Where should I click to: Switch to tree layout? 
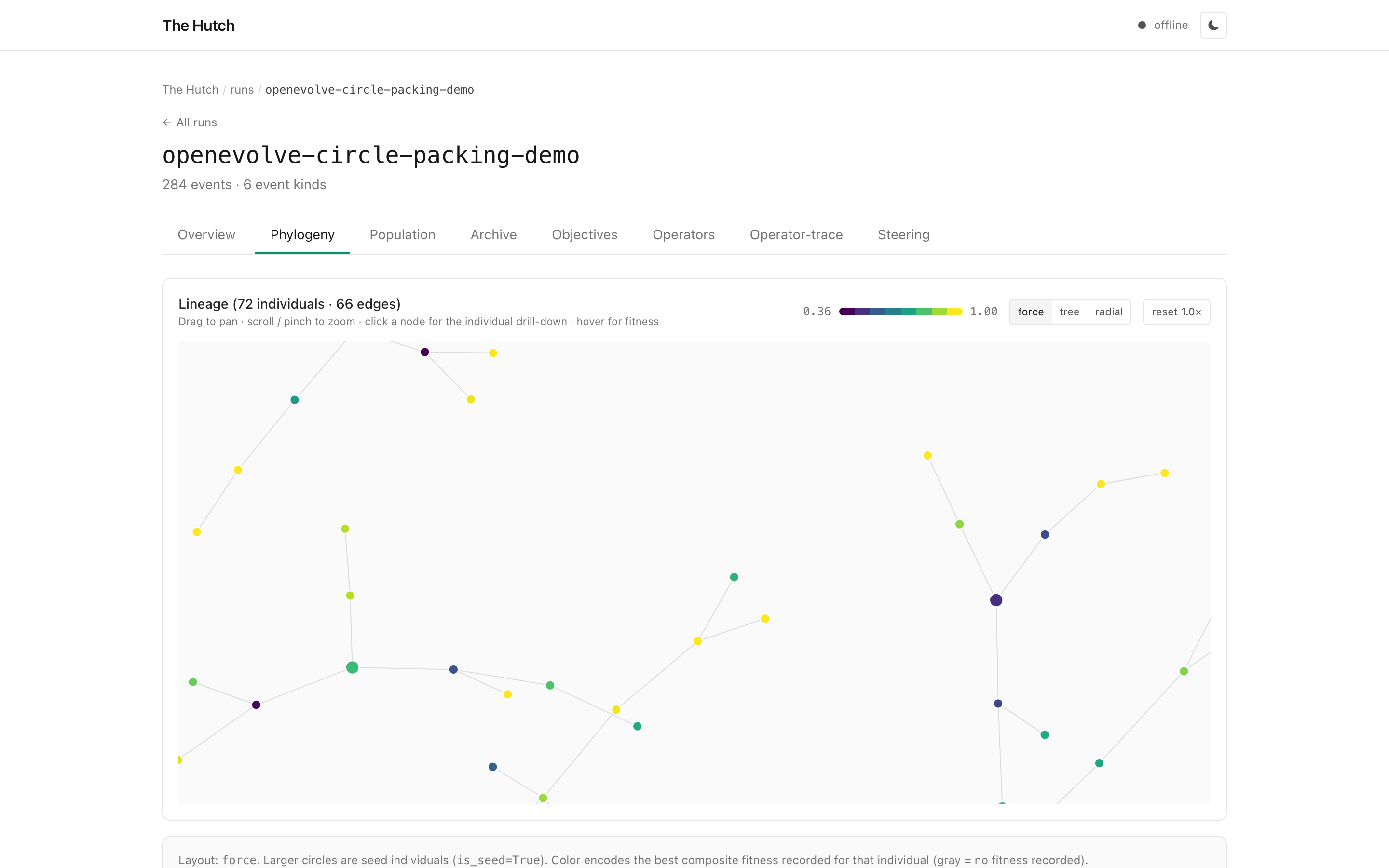pyautogui.click(x=1069, y=312)
